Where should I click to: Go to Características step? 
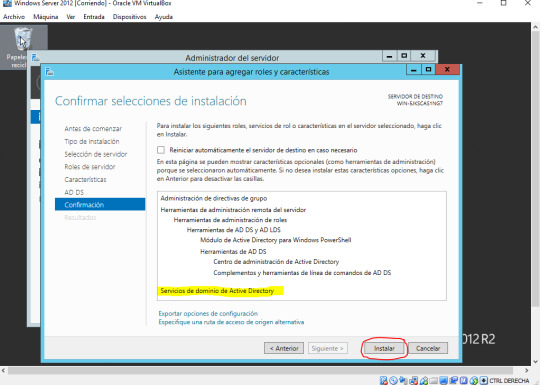click(x=85, y=179)
